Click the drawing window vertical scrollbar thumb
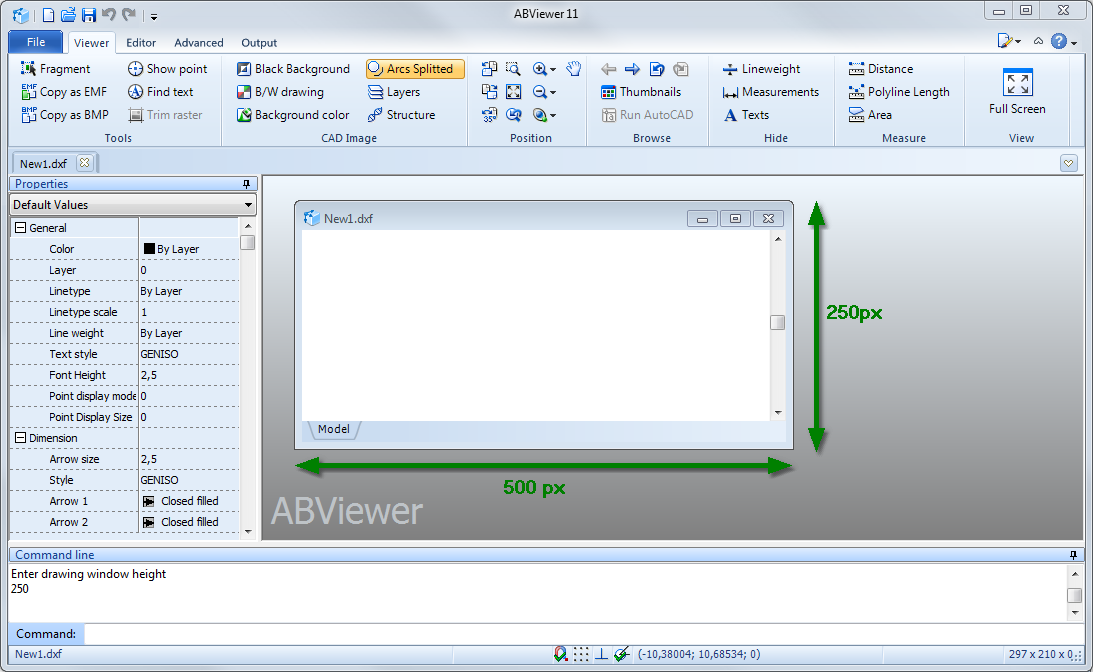1093x672 pixels. coord(777,323)
